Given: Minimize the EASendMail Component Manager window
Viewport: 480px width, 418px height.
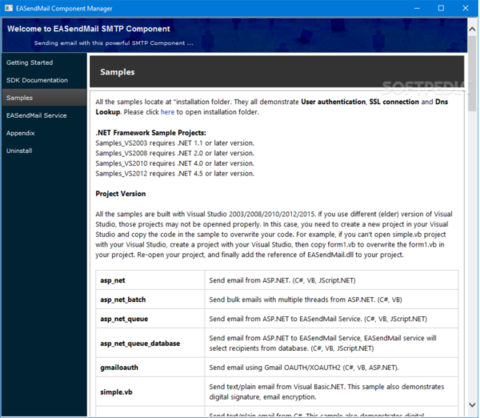Looking at the screenshot, I should coord(417,8).
